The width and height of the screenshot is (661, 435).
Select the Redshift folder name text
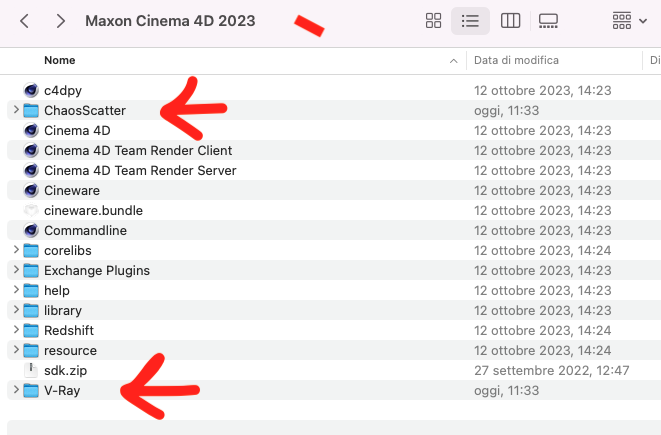click(x=69, y=330)
